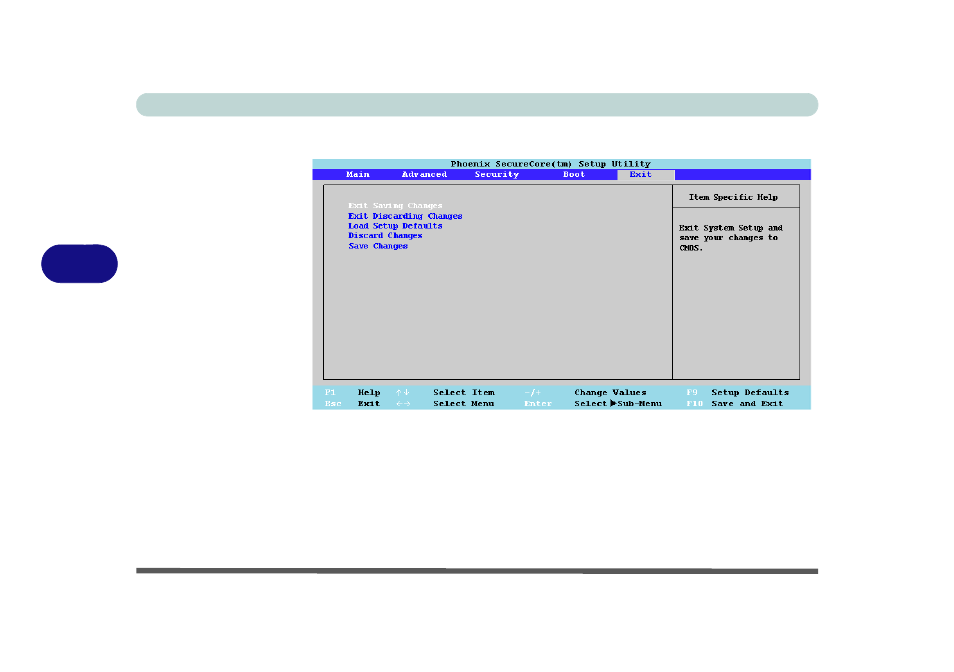Open the Advanced tab
Image resolution: width=954 pixels, height=672 pixels.
(424, 175)
